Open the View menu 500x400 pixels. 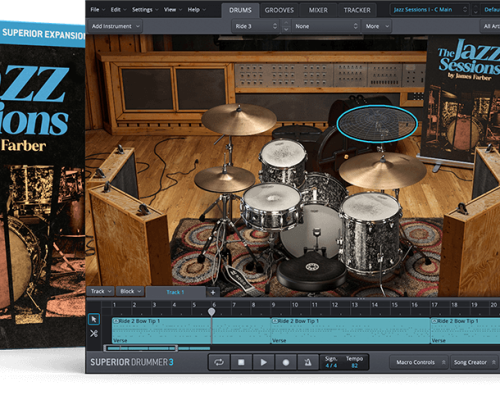point(172,10)
